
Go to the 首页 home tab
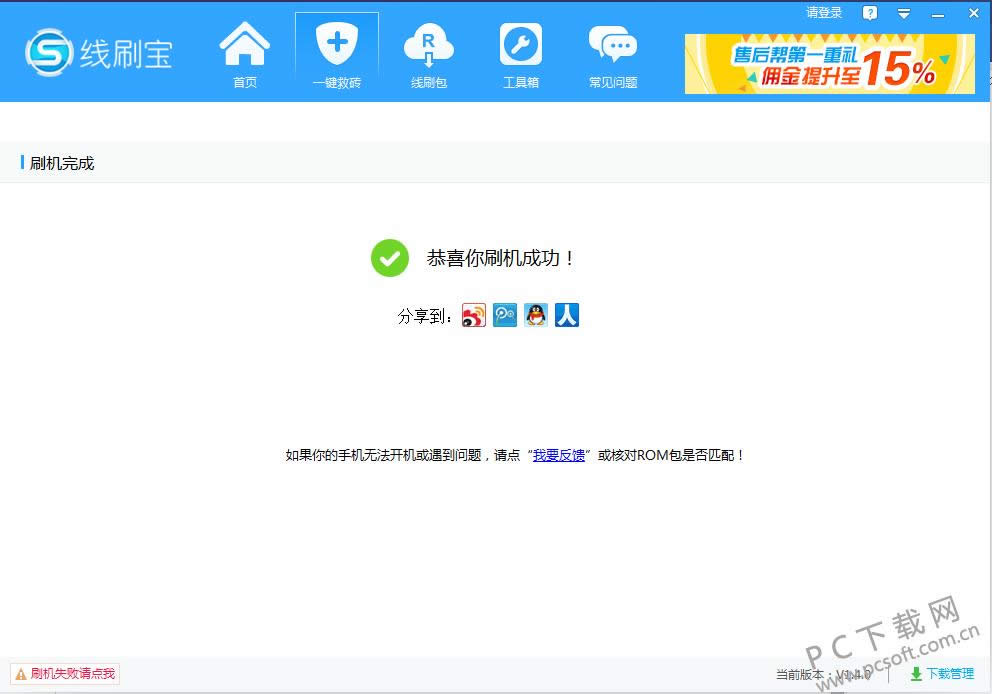[245, 55]
